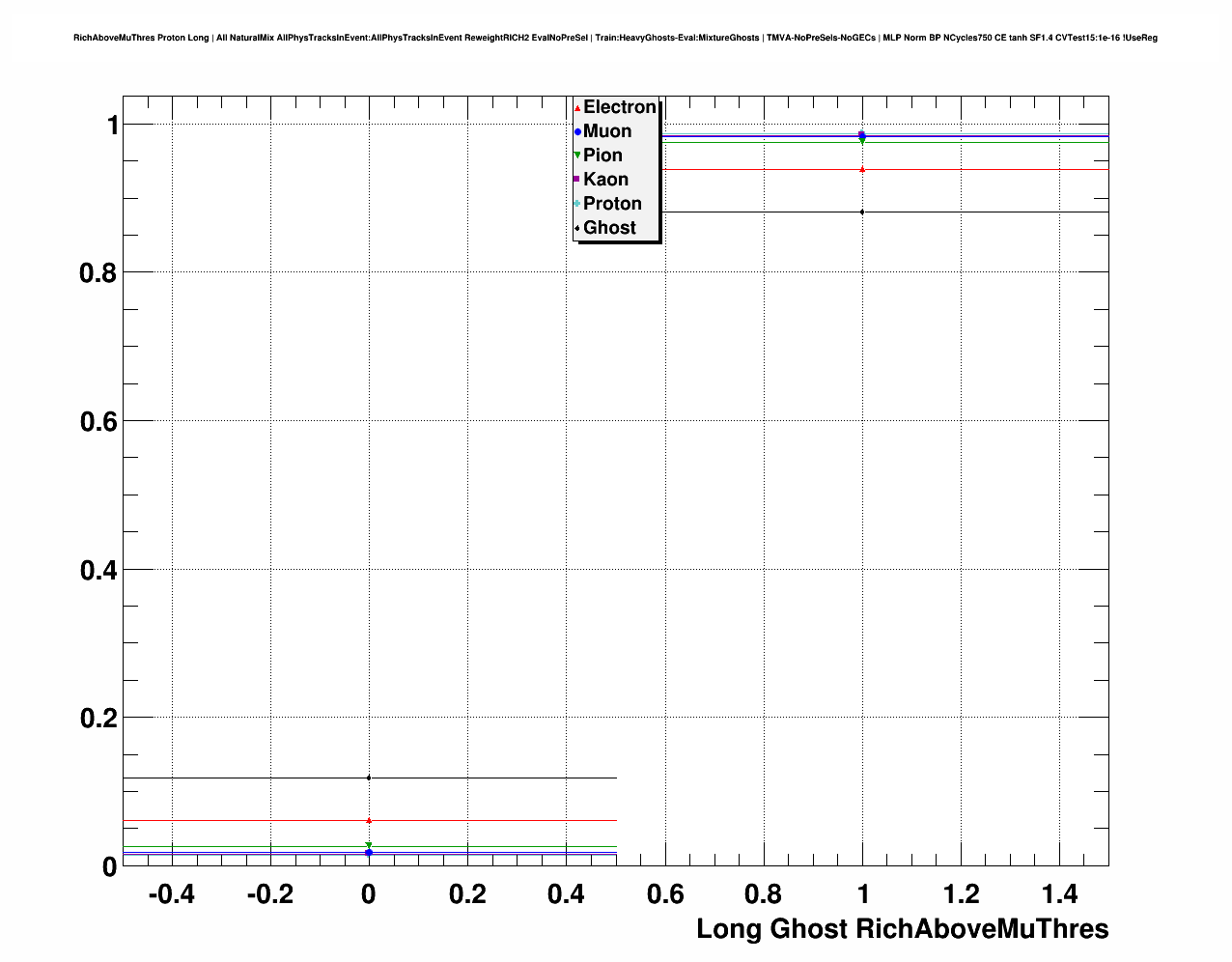Click the green Pion triangle in legend

click(577, 156)
